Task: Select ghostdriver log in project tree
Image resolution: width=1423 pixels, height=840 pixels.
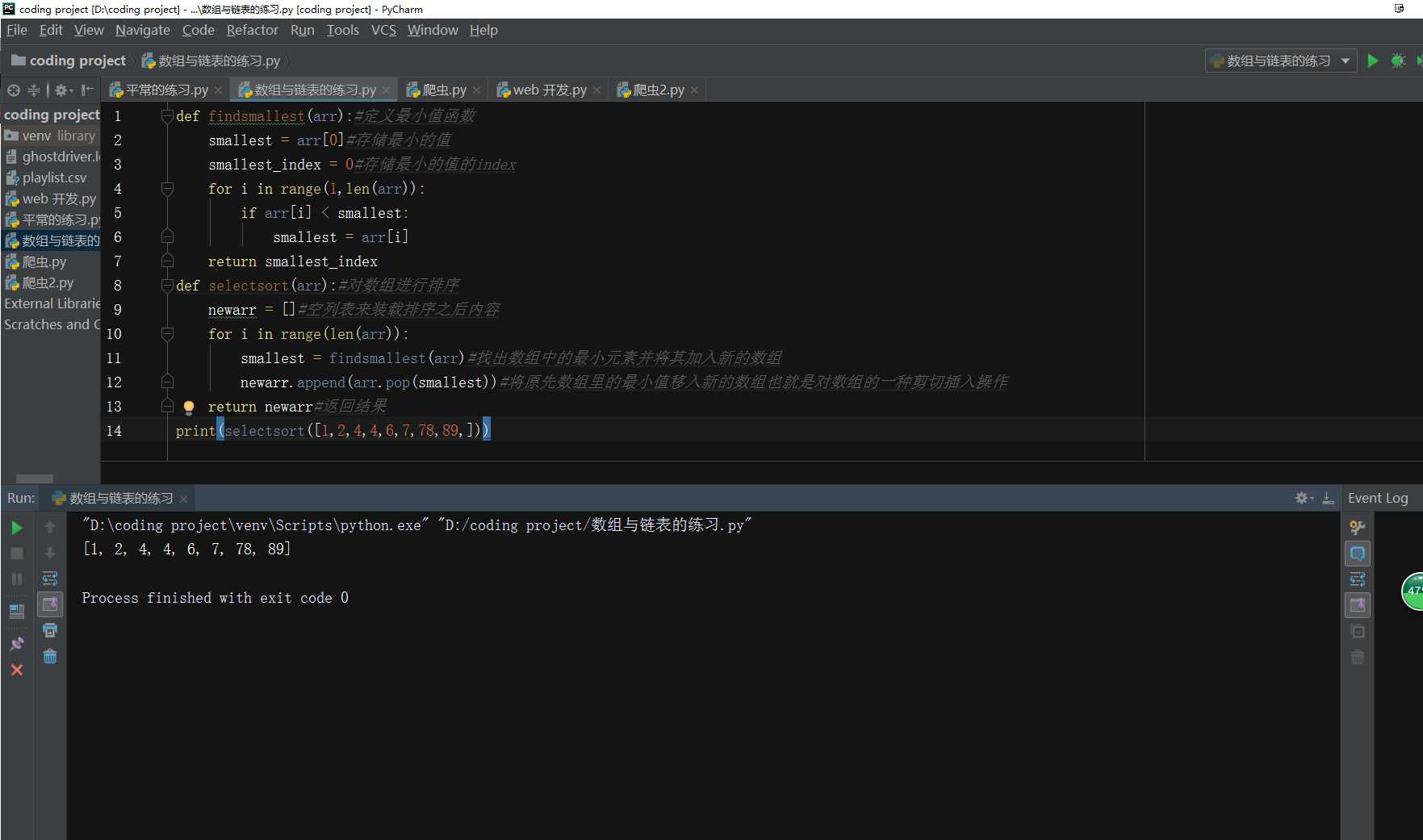Action: (x=52, y=157)
